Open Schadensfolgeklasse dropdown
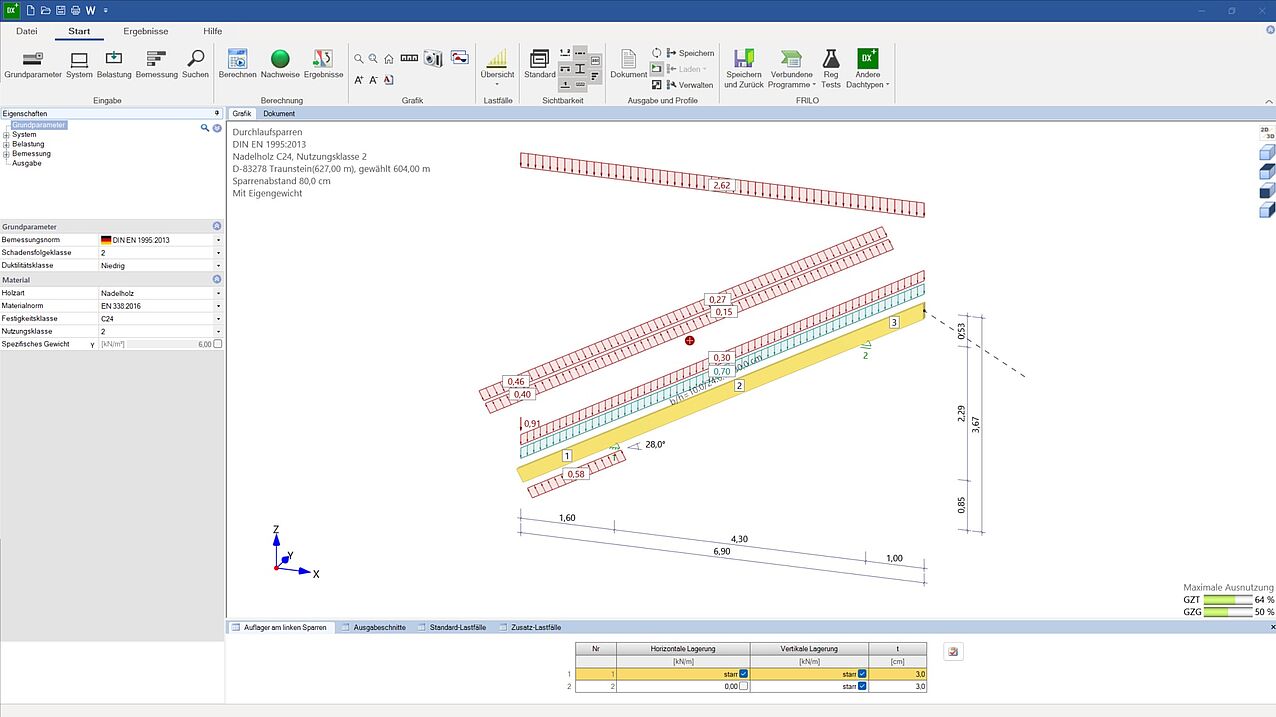 point(218,253)
